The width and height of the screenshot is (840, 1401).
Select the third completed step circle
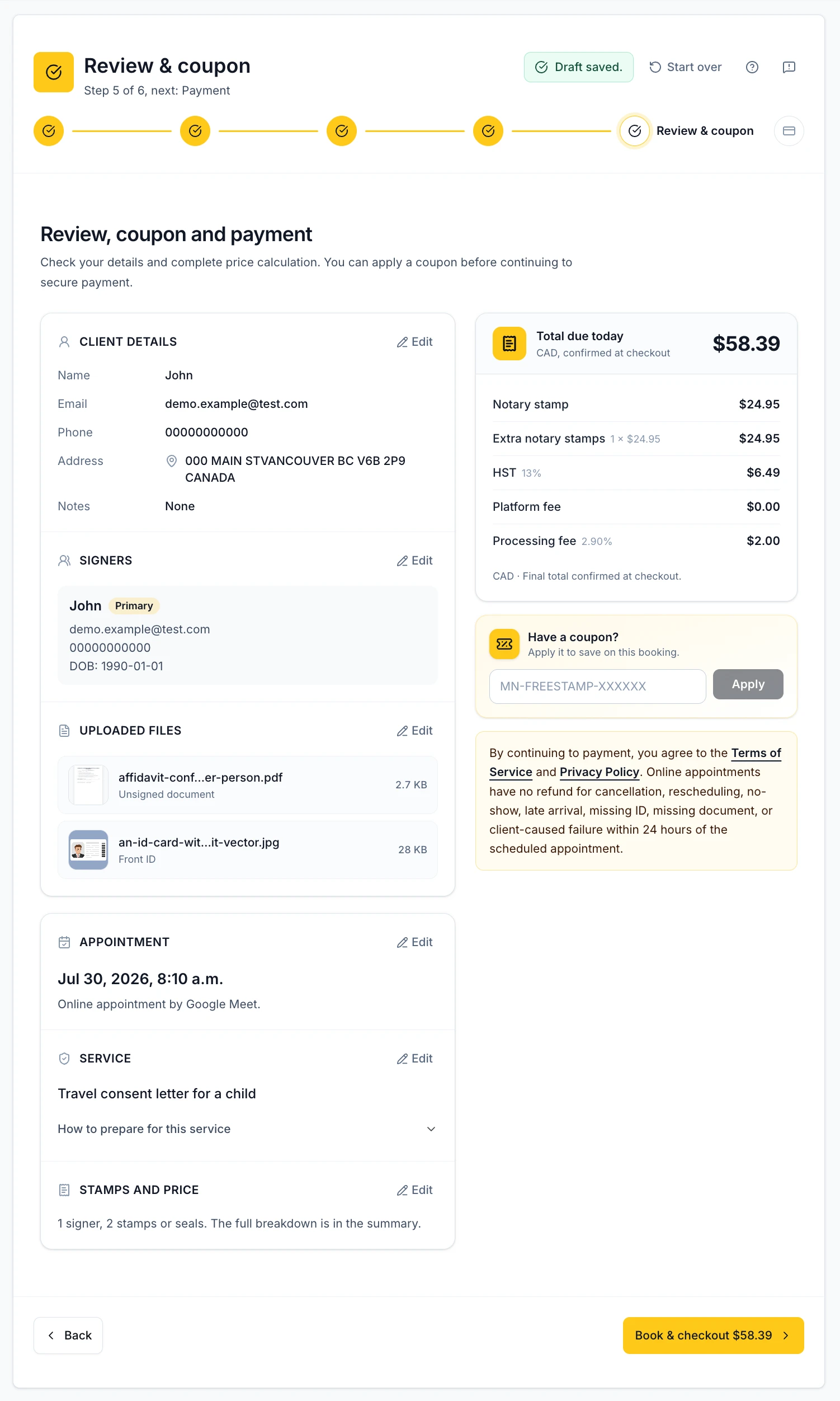(342, 131)
